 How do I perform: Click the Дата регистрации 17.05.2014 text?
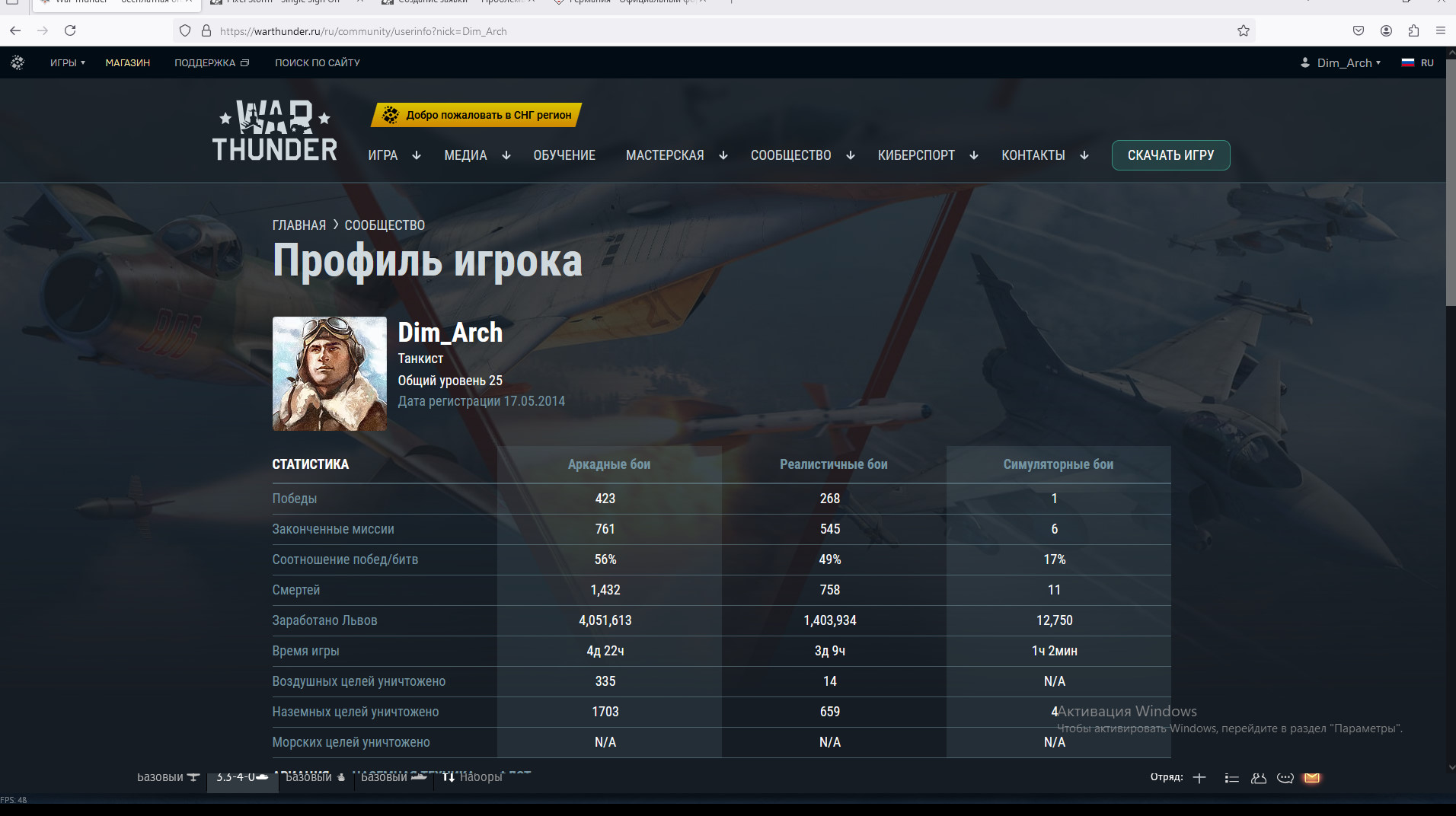481,401
